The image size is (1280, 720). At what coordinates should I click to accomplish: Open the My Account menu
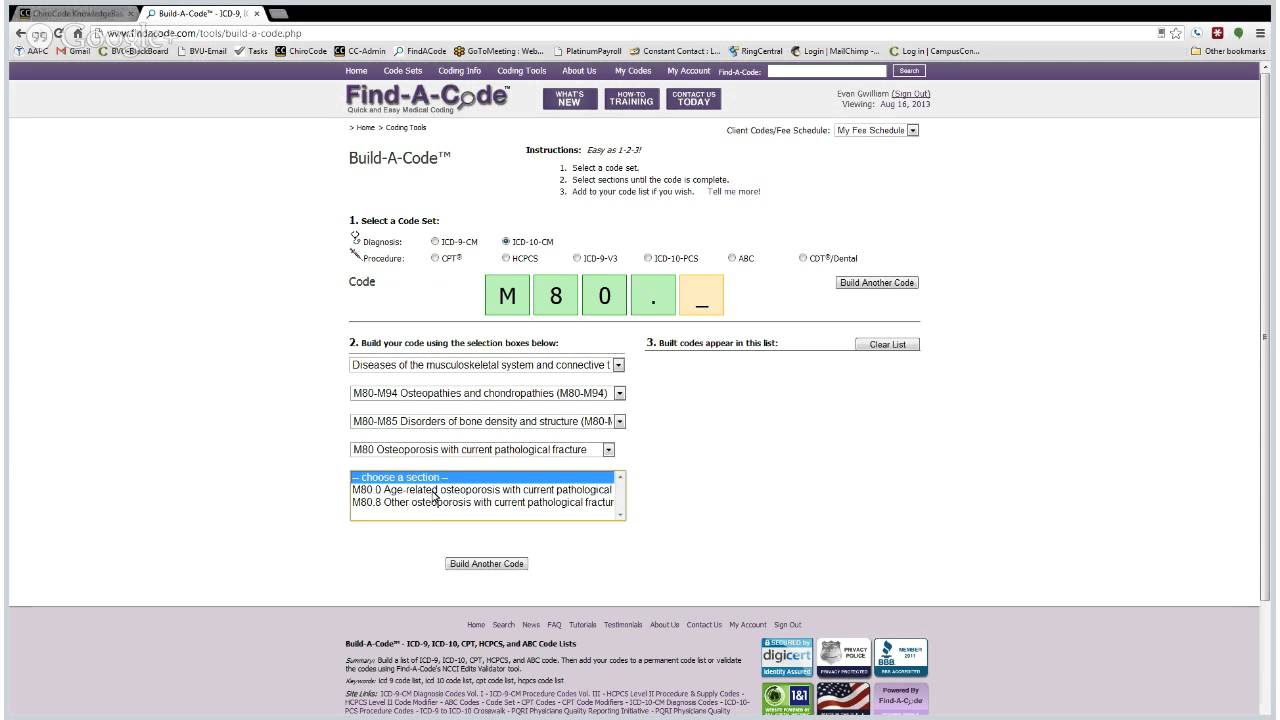(689, 71)
